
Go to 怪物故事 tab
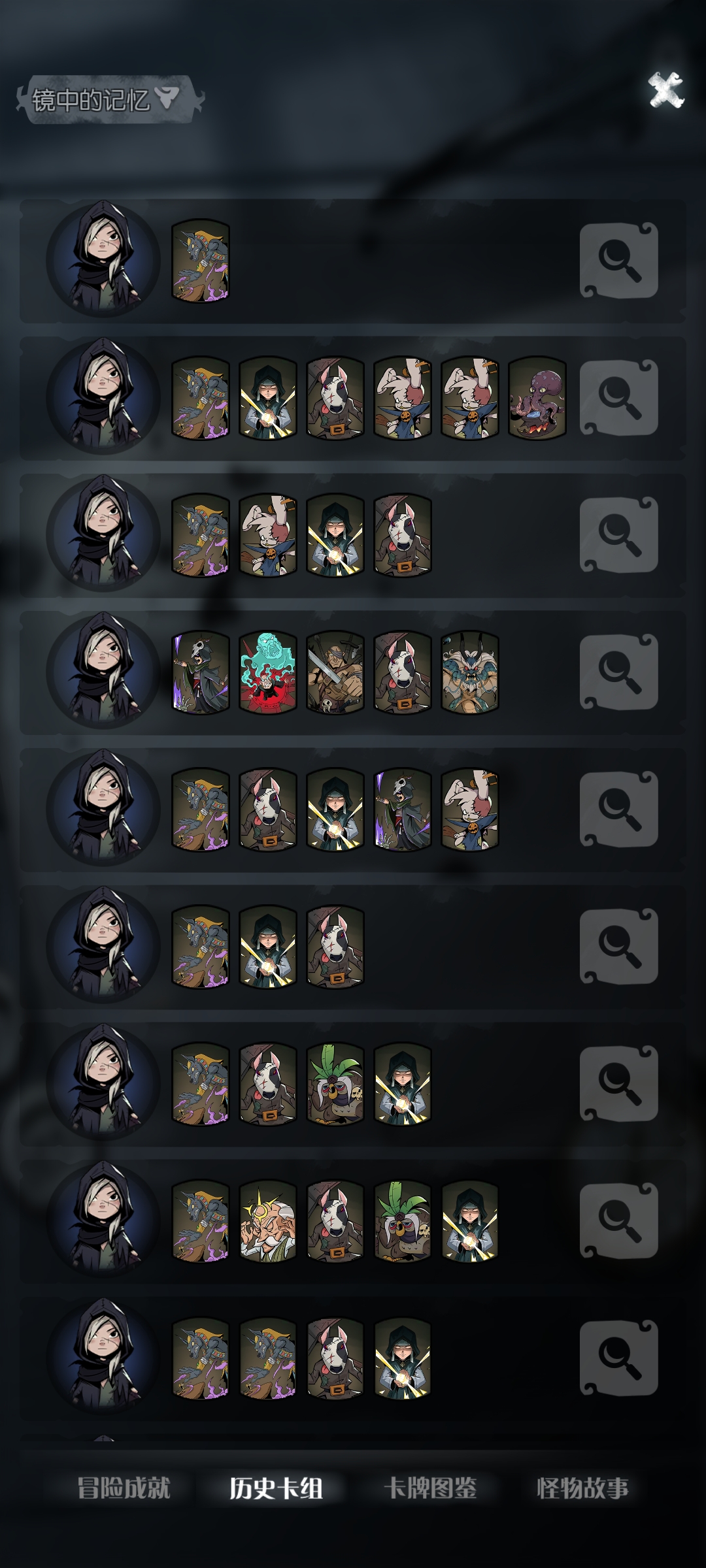(582, 1488)
